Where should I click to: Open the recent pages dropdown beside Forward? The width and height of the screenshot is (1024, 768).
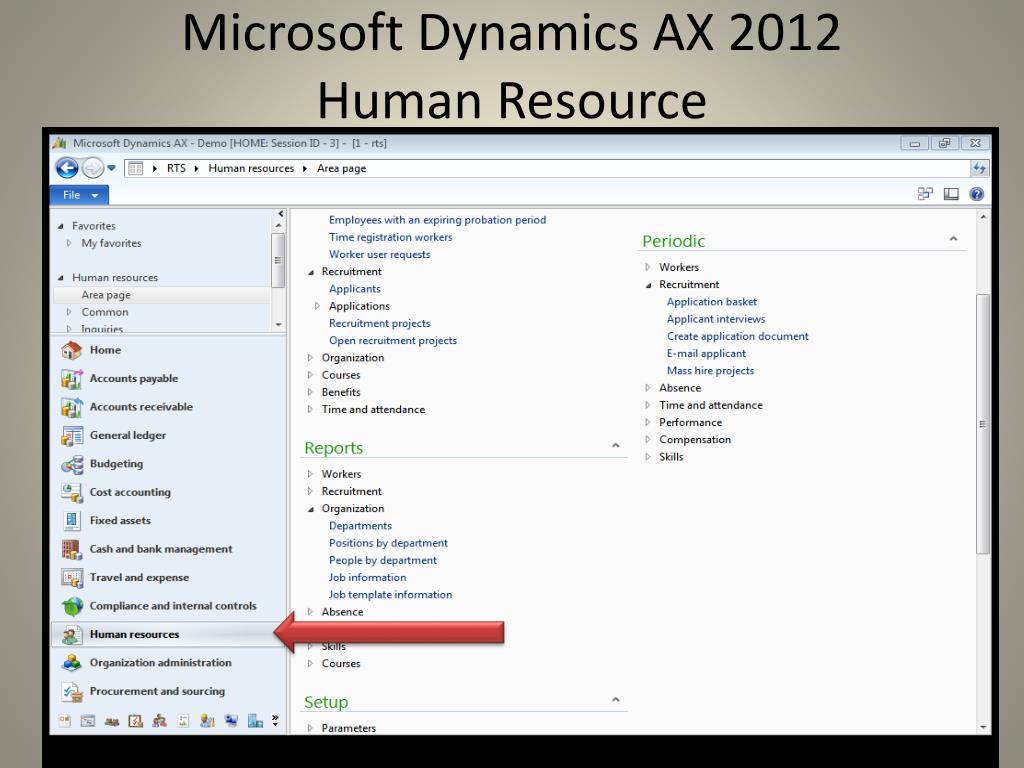pos(112,168)
